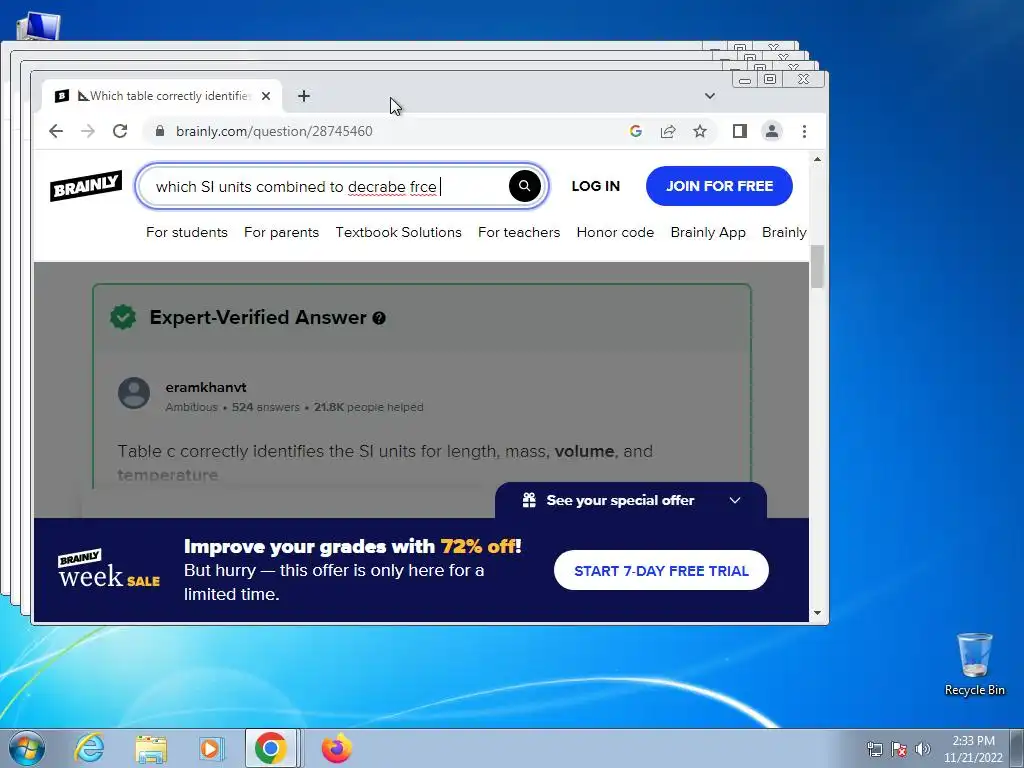
Task: Reload the Brainly page
Action: click(120, 131)
